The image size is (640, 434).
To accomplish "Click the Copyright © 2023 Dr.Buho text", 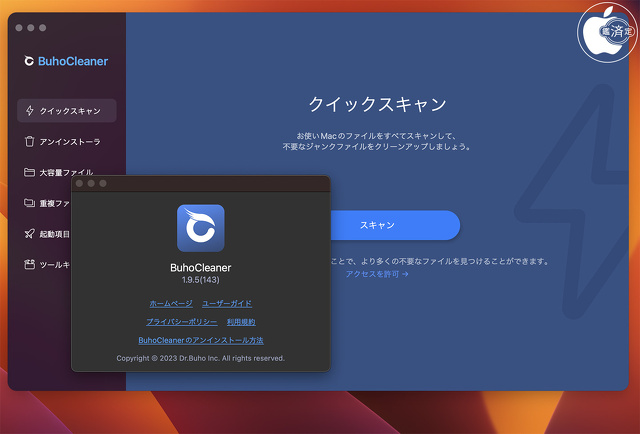I will click(200, 358).
